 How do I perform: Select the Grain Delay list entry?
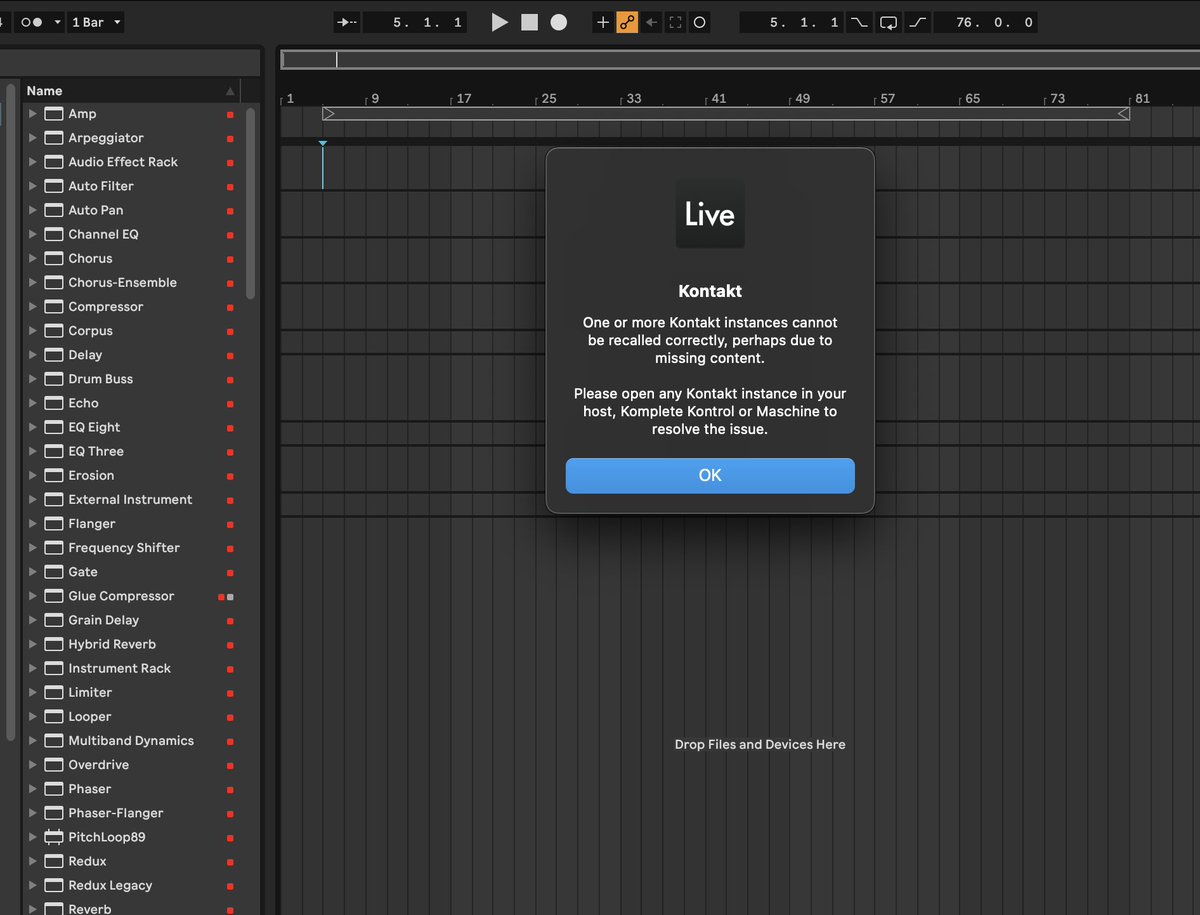(x=131, y=620)
